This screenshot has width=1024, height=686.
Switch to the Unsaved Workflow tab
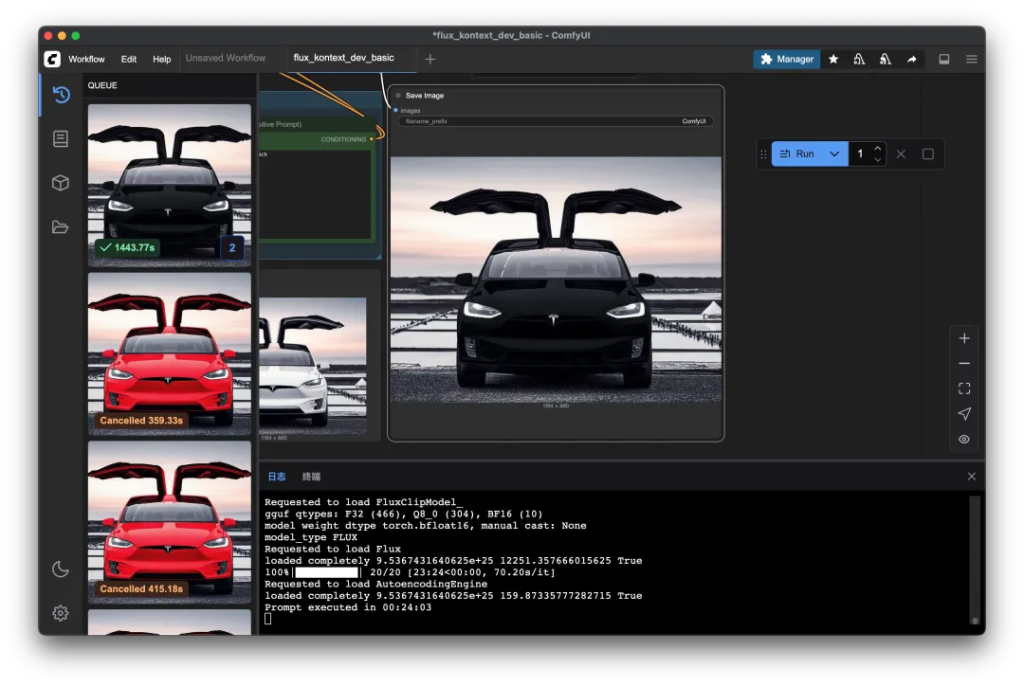tap(225, 58)
